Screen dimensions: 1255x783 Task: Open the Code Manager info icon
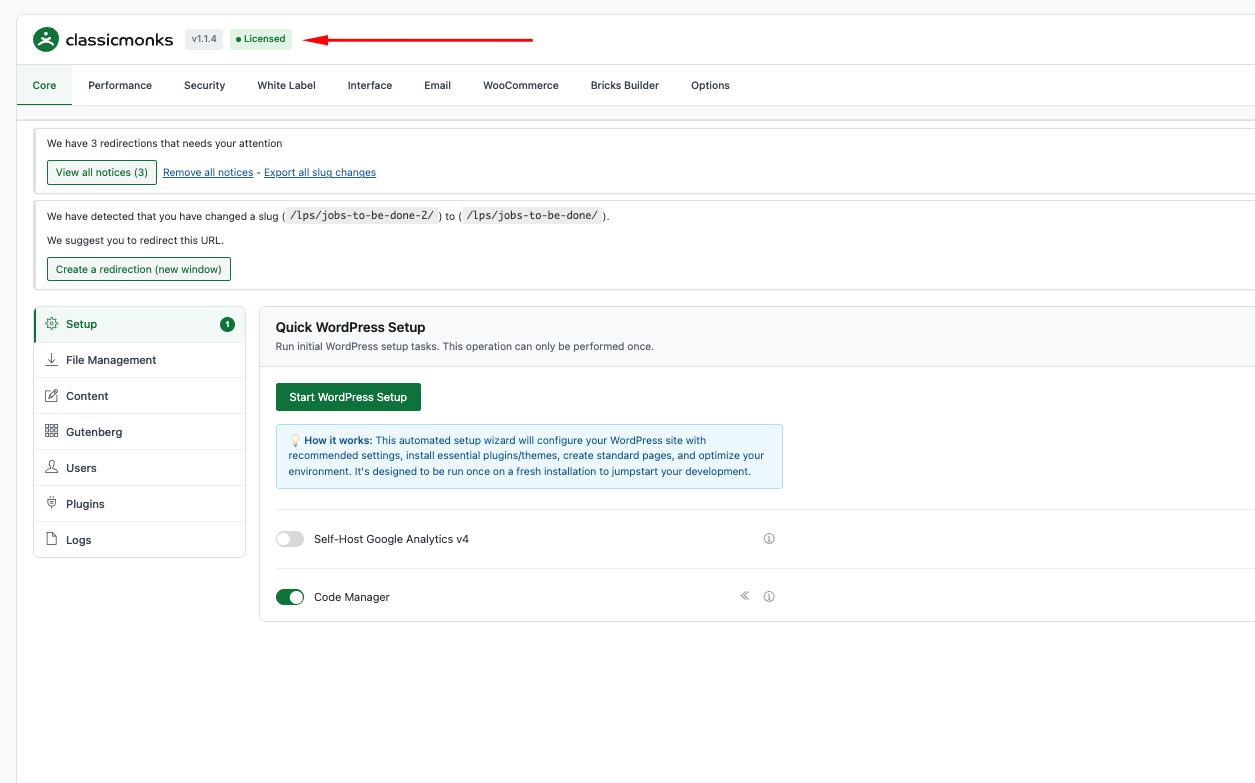(x=769, y=597)
